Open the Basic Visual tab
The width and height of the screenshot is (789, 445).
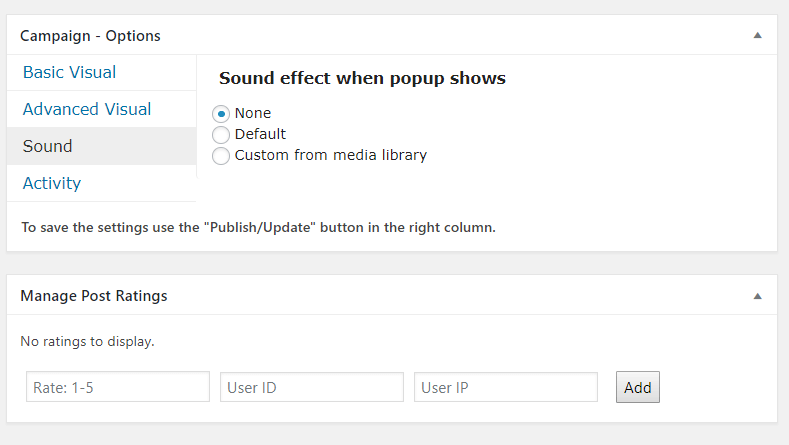[x=70, y=72]
